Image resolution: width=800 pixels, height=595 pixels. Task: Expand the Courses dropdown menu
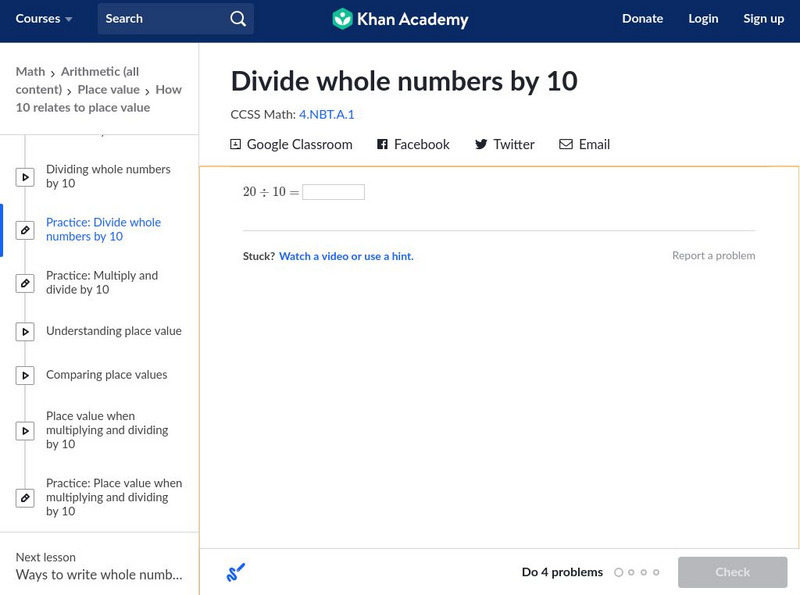tap(45, 19)
